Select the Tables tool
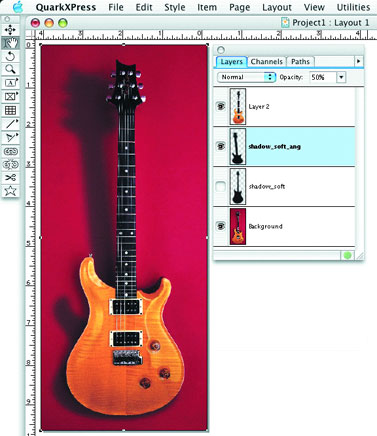Image resolution: width=377 pixels, height=436 pixels. point(10,110)
